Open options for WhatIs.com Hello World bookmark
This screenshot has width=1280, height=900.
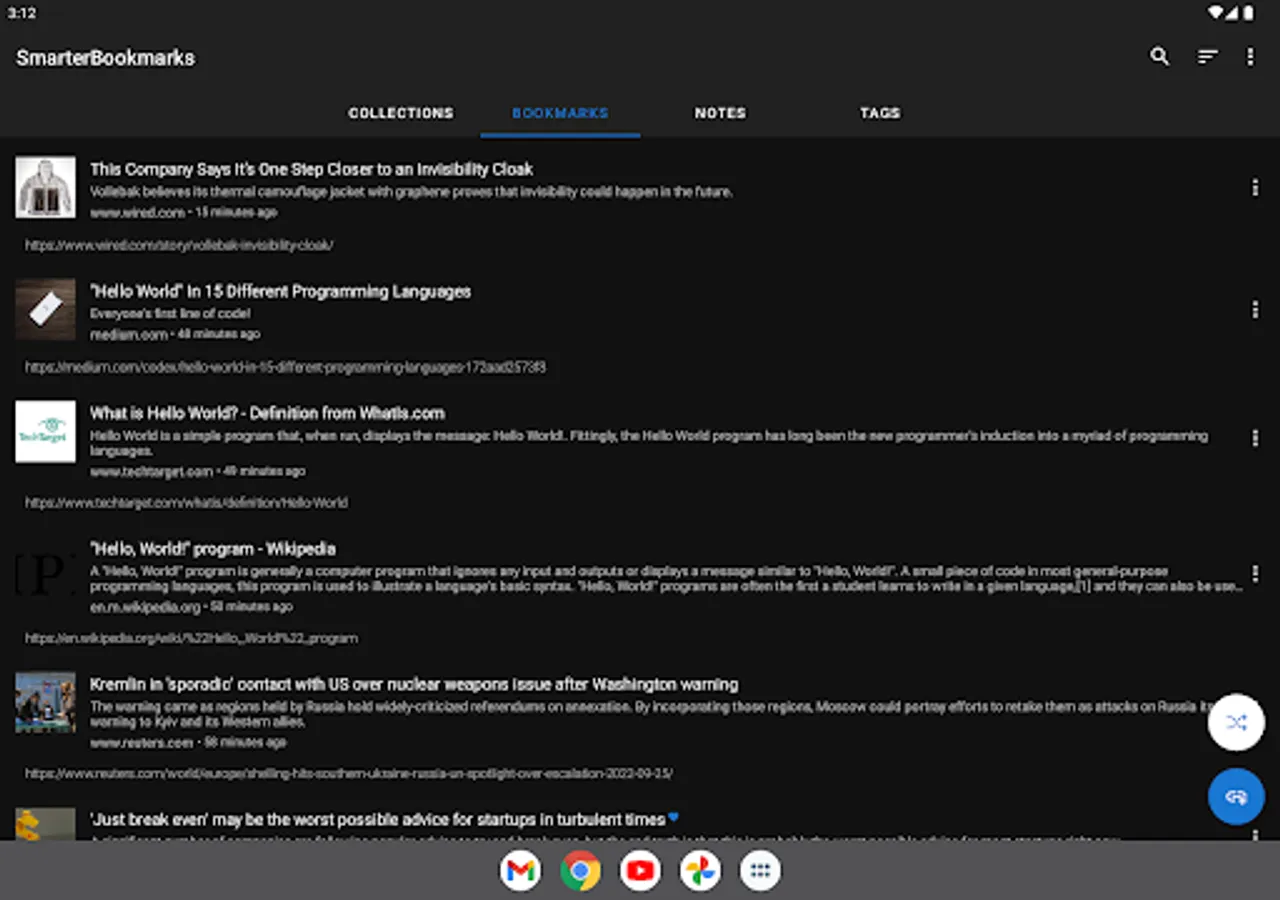(1255, 438)
